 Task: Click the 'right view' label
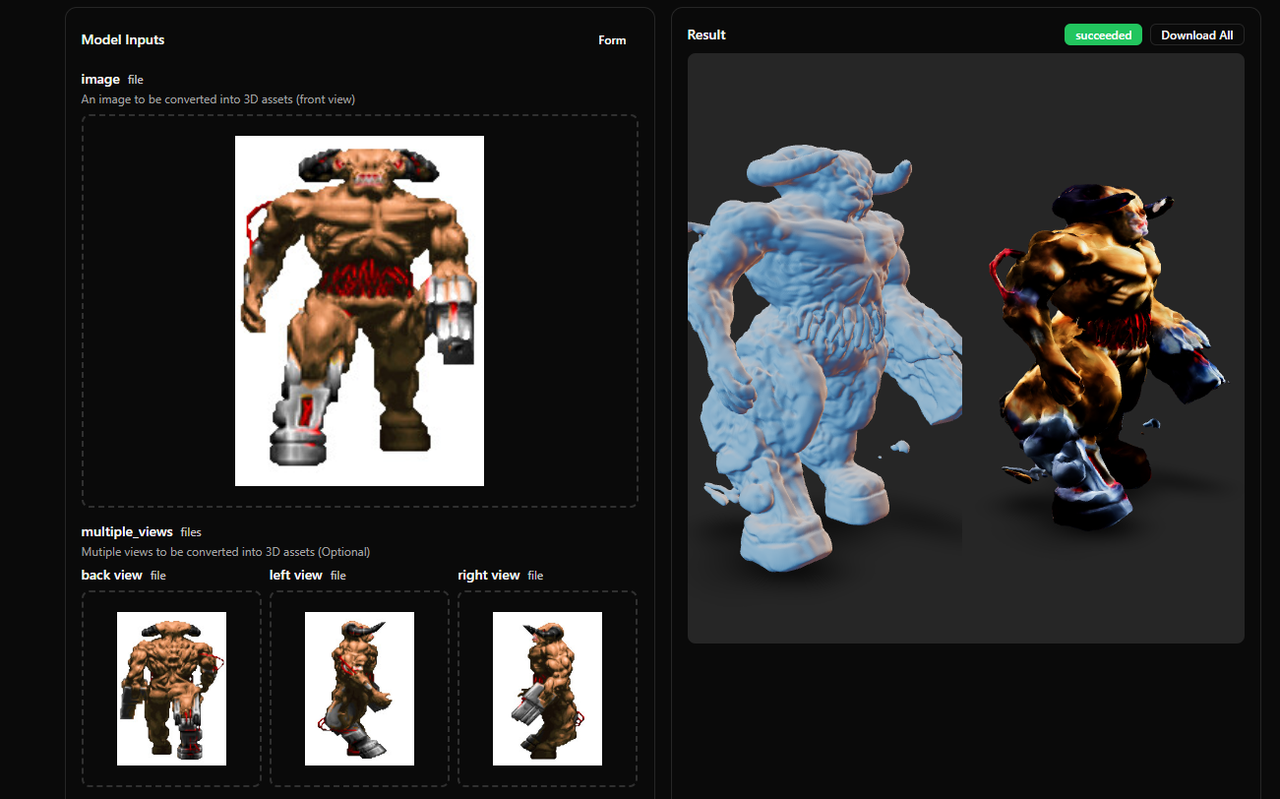pos(489,575)
